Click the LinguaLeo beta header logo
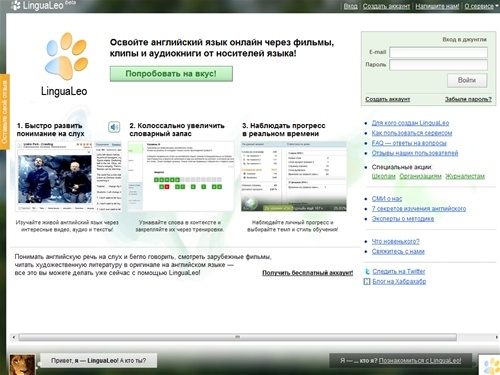500x375 pixels. (43, 5)
